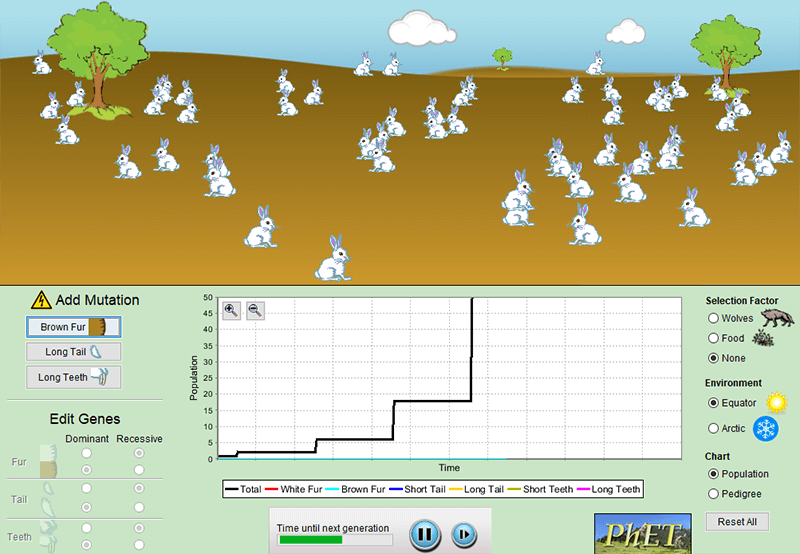Switch chart to Pedigree view

tap(713, 493)
